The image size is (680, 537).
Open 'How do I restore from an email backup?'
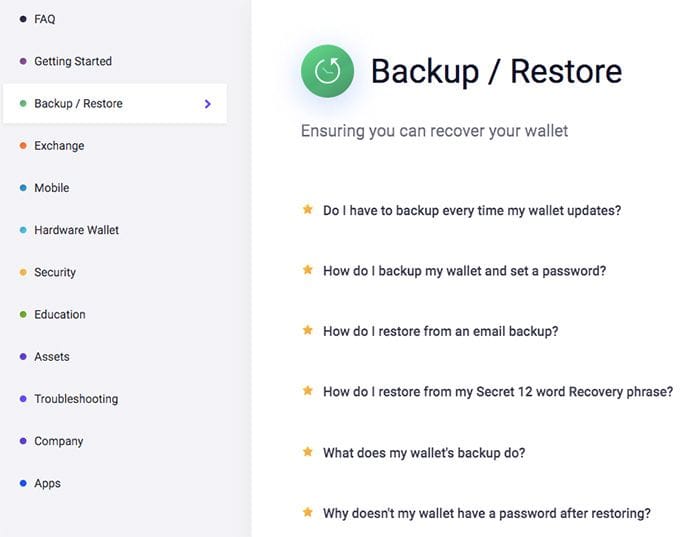pyautogui.click(x=441, y=331)
